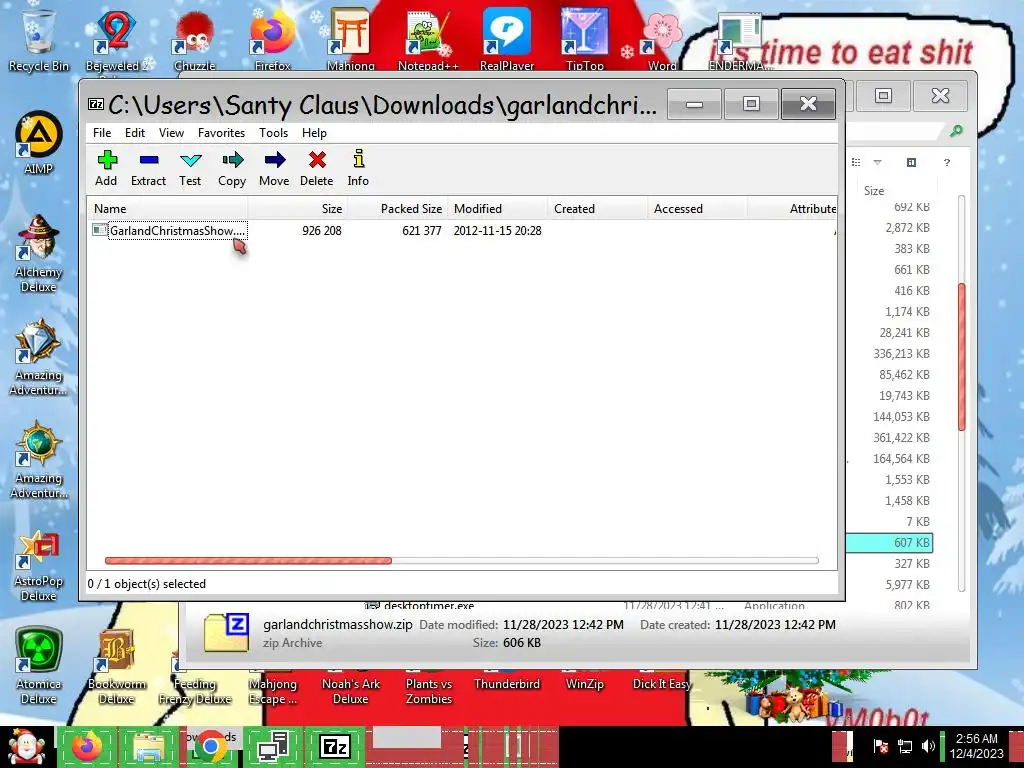
Task: Select the Bejeweled 2 desktop shortcut
Action: tap(117, 39)
